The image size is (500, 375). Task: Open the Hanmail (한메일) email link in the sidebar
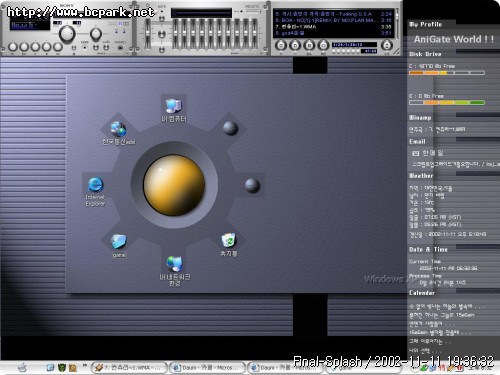(x=428, y=153)
